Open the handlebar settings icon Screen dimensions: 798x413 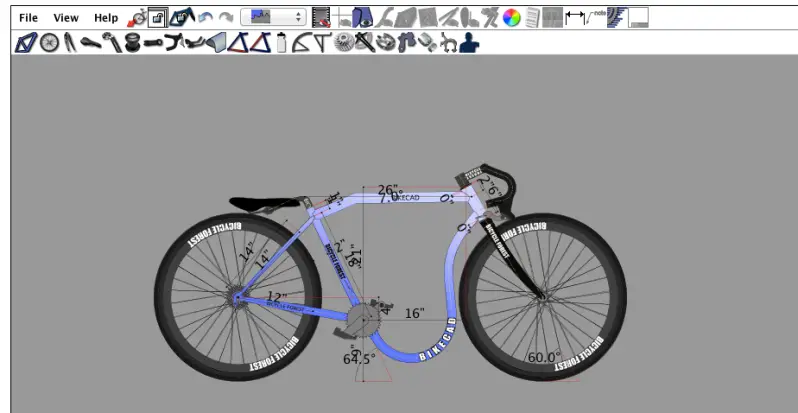(x=174, y=43)
